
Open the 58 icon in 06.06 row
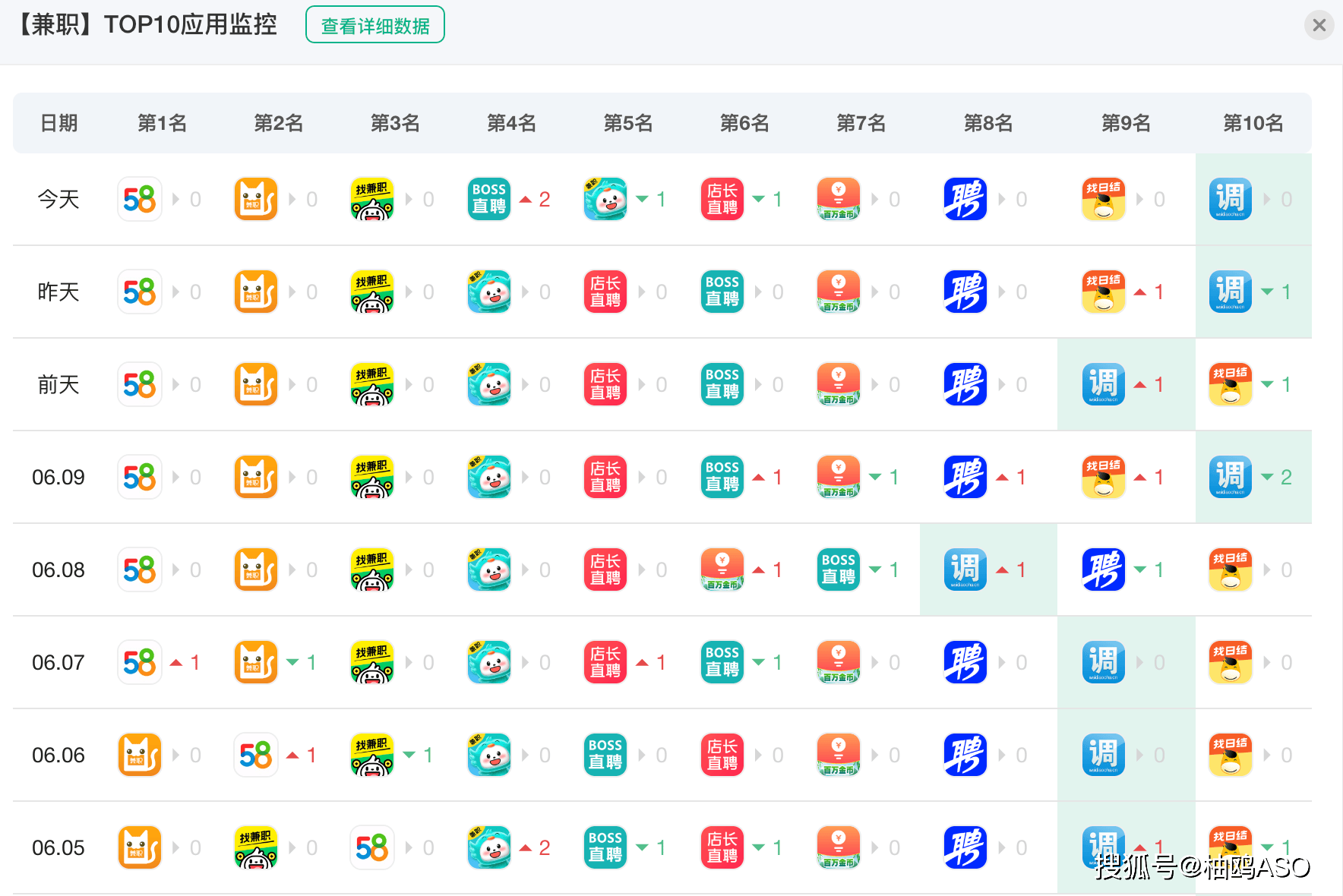[256, 755]
